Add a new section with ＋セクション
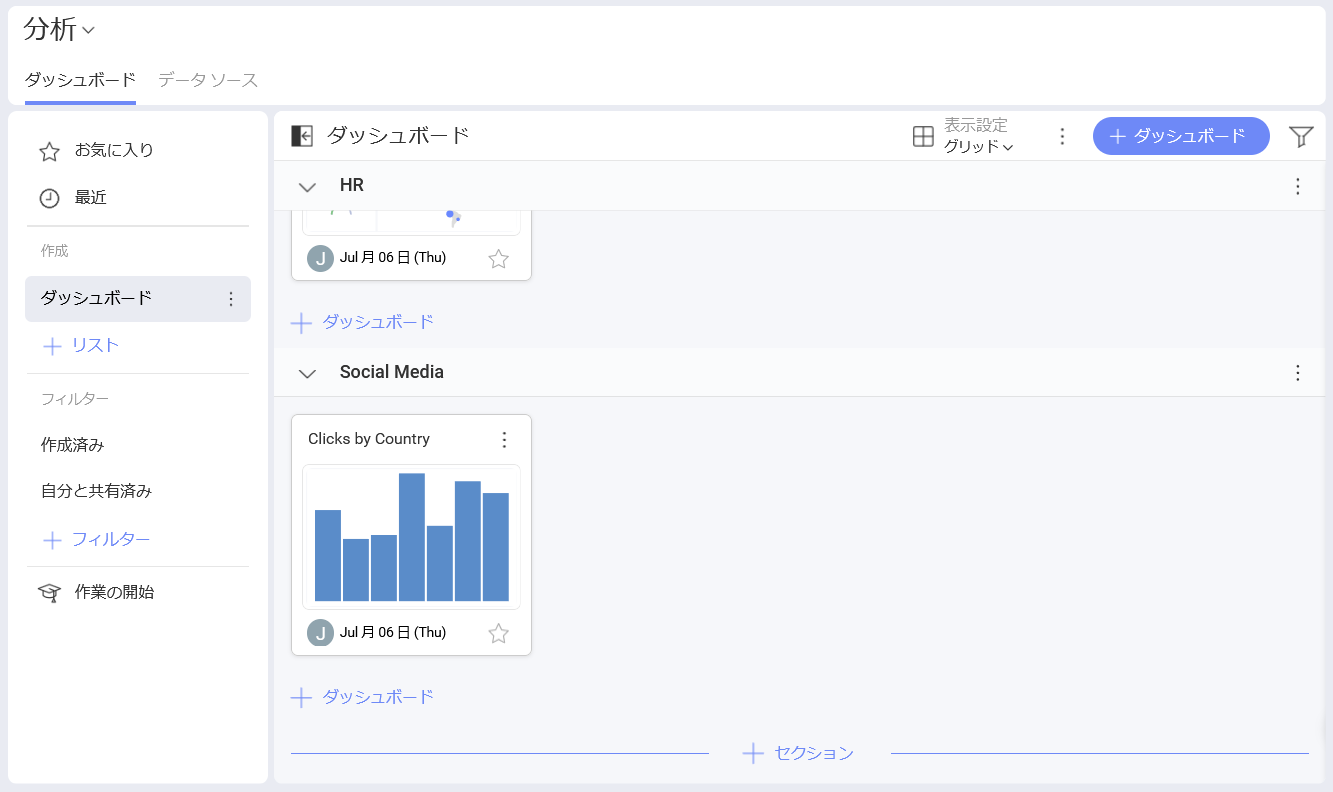1333x792 pixels. (x=799, y=753)
